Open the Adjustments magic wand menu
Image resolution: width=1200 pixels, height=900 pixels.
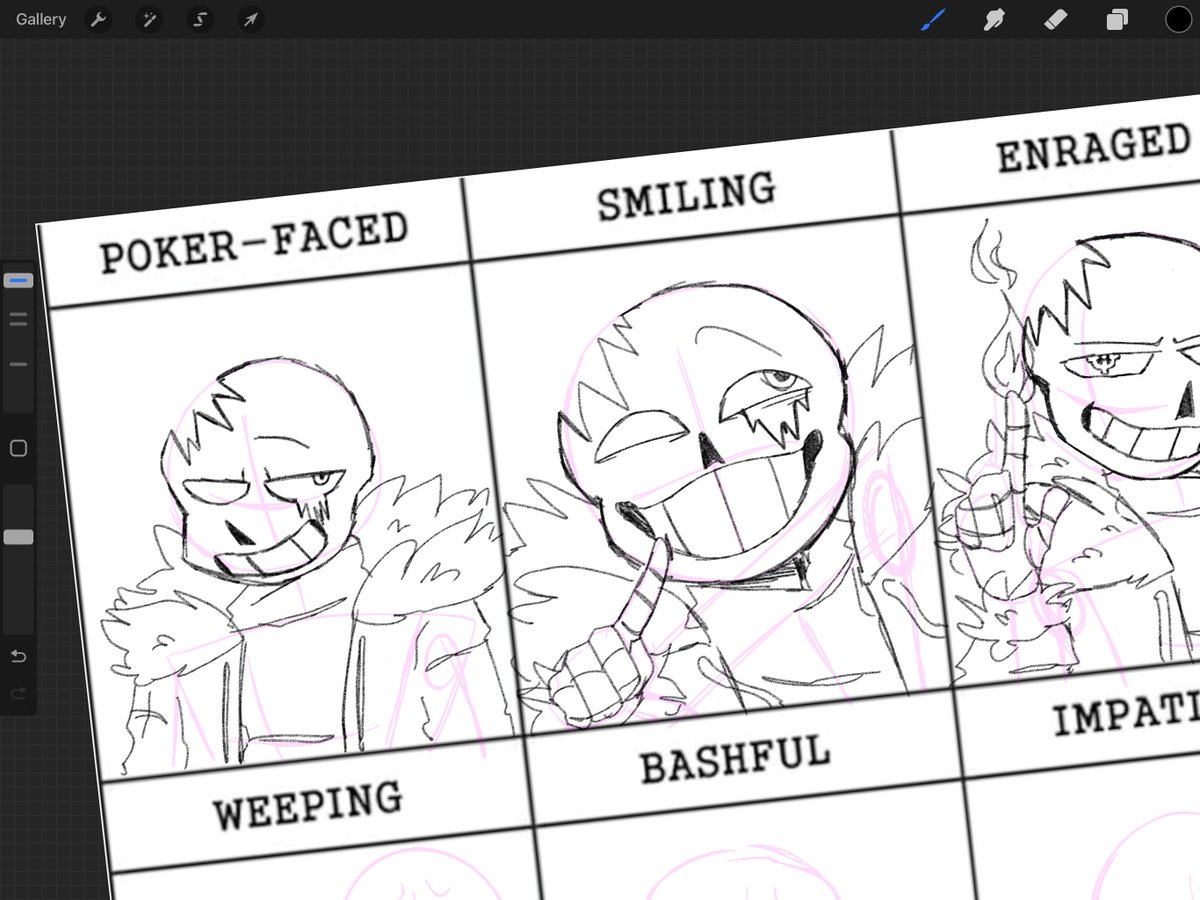[149, 19]
